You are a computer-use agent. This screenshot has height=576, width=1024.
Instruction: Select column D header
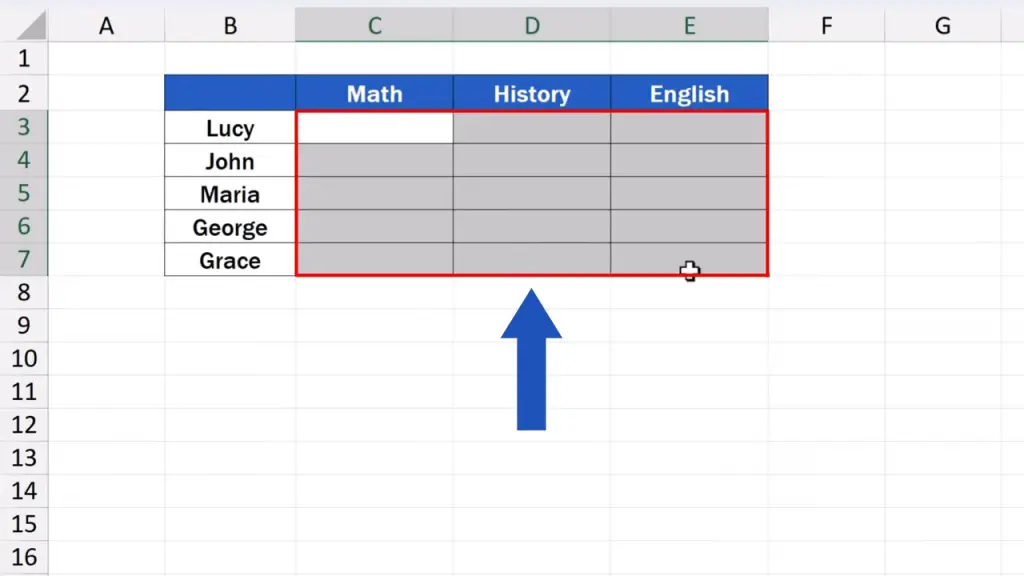(x=531, y=26)
